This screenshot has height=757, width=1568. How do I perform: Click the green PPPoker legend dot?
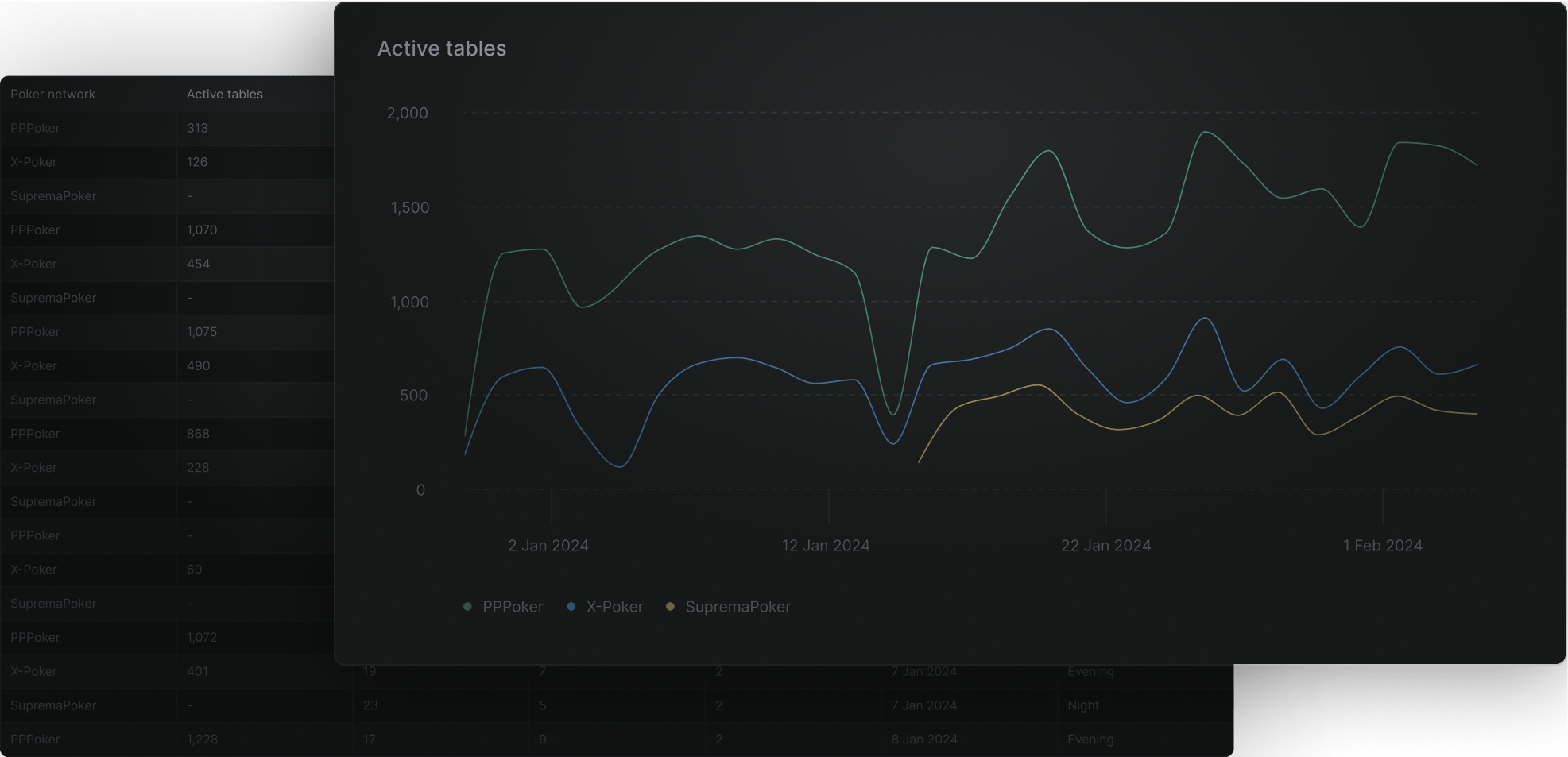[x=467, y=607]
